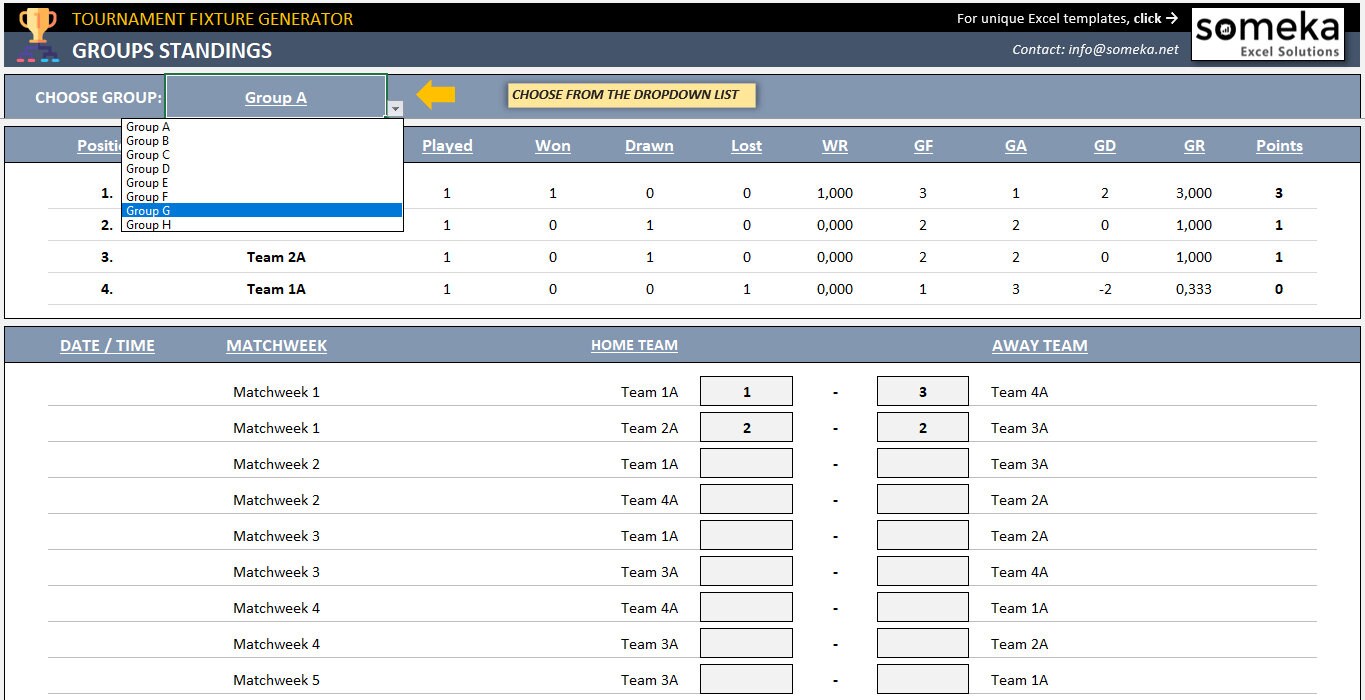Follow the 'click' link for unique Excel templates
Screen dimensions: 1365x700
tap(1146, 18)
